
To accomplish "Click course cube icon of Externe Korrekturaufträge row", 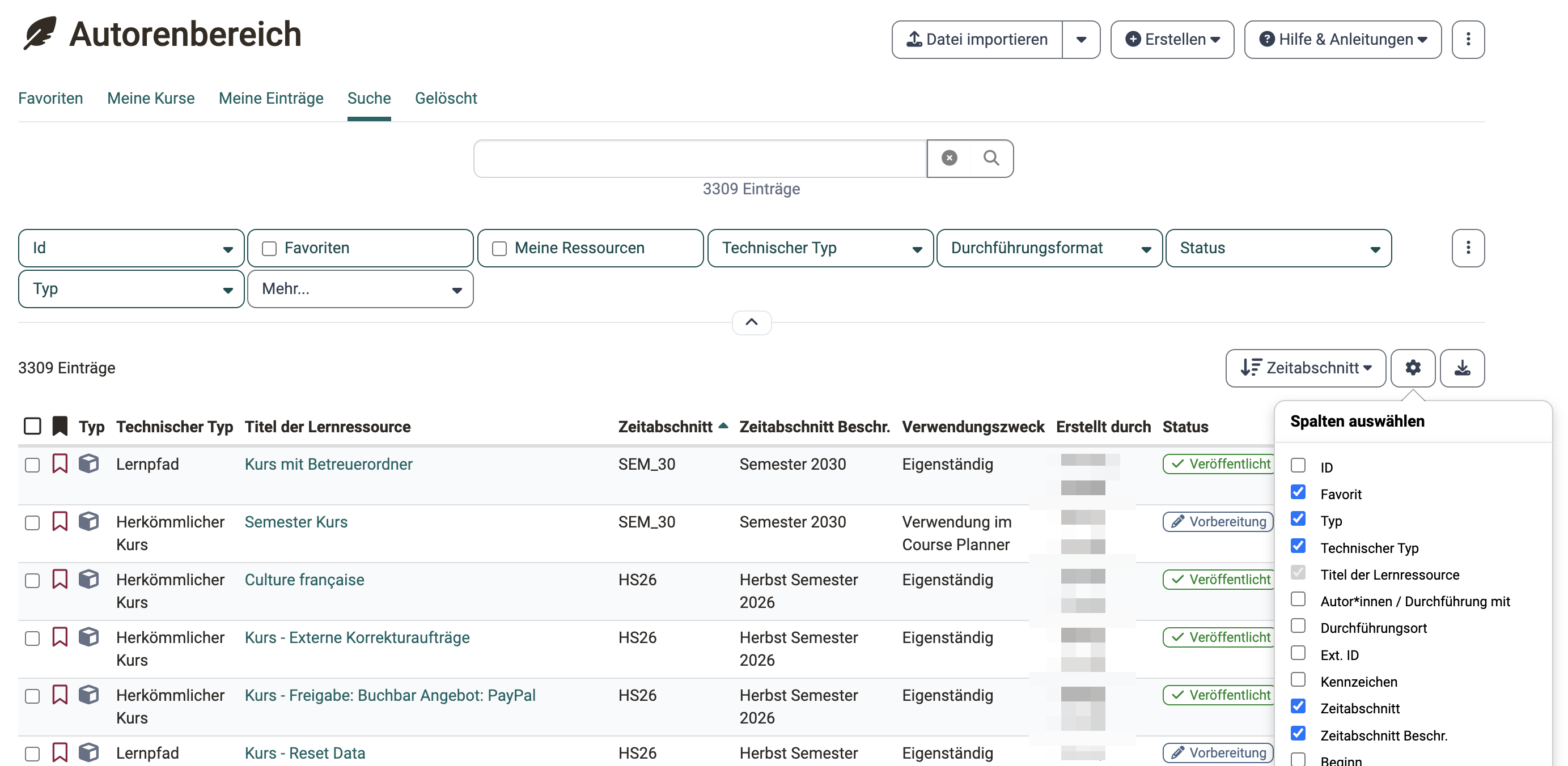I will pos(89,637).
